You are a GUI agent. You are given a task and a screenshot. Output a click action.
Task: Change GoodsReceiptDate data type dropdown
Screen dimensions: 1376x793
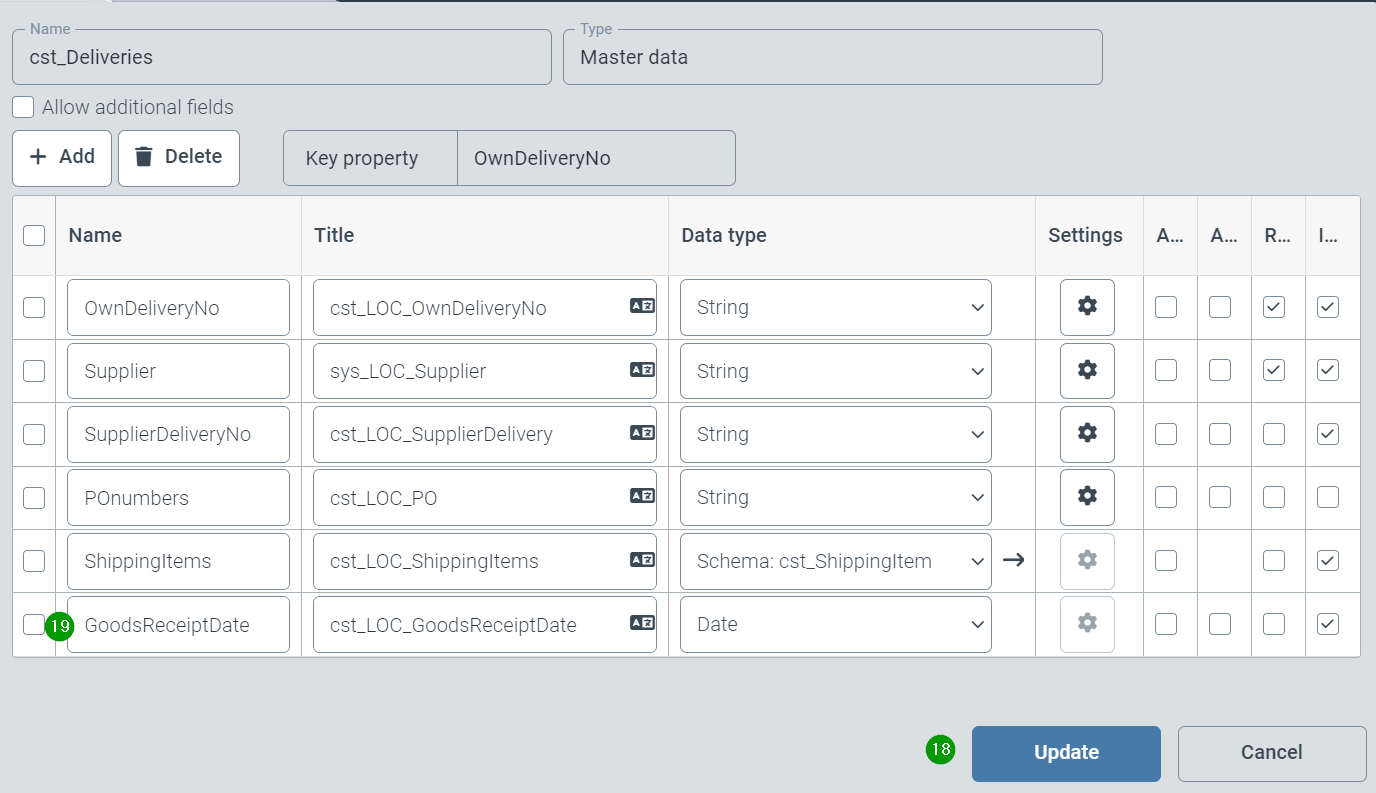point(835,624)
